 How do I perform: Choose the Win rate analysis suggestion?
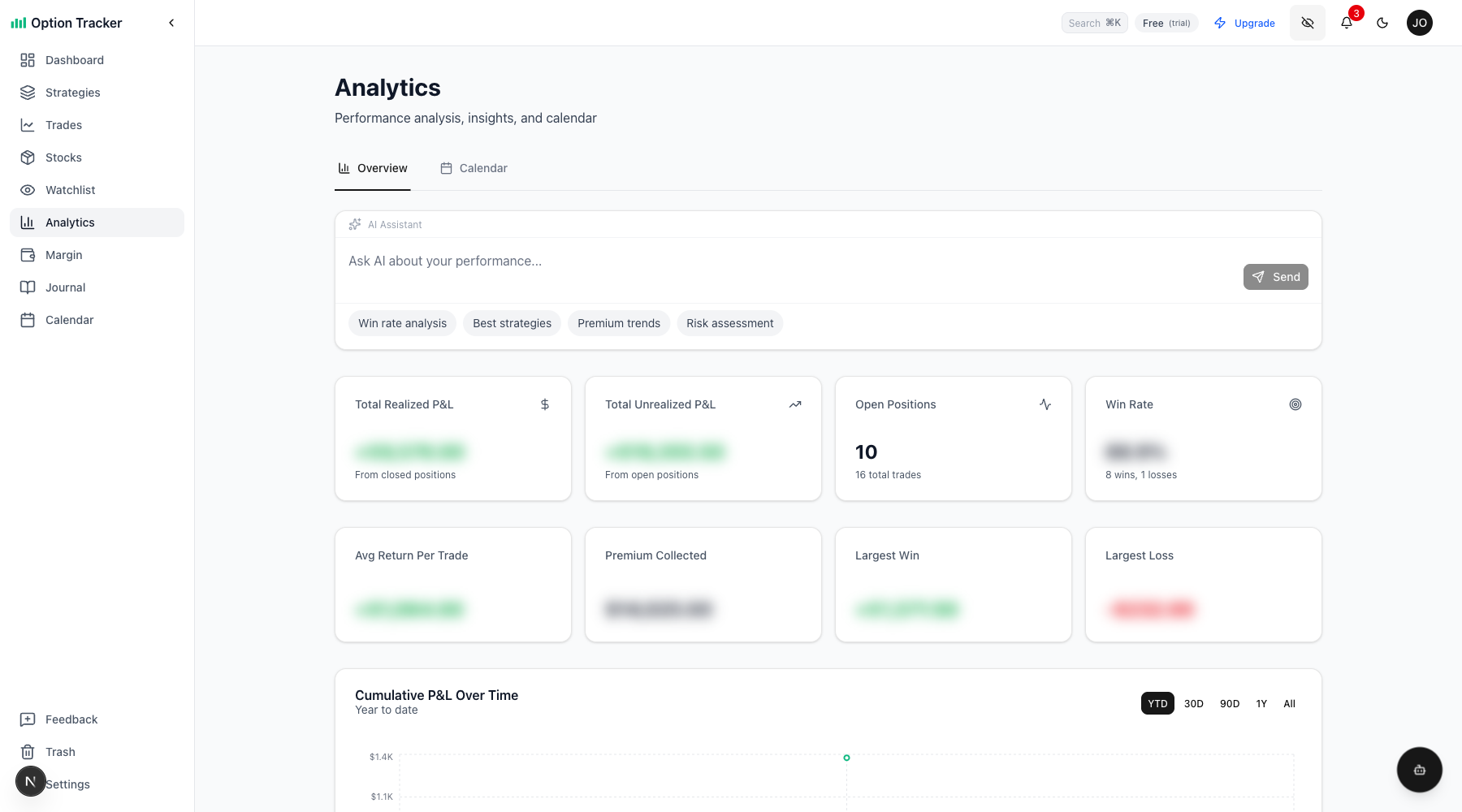point(402,323)
